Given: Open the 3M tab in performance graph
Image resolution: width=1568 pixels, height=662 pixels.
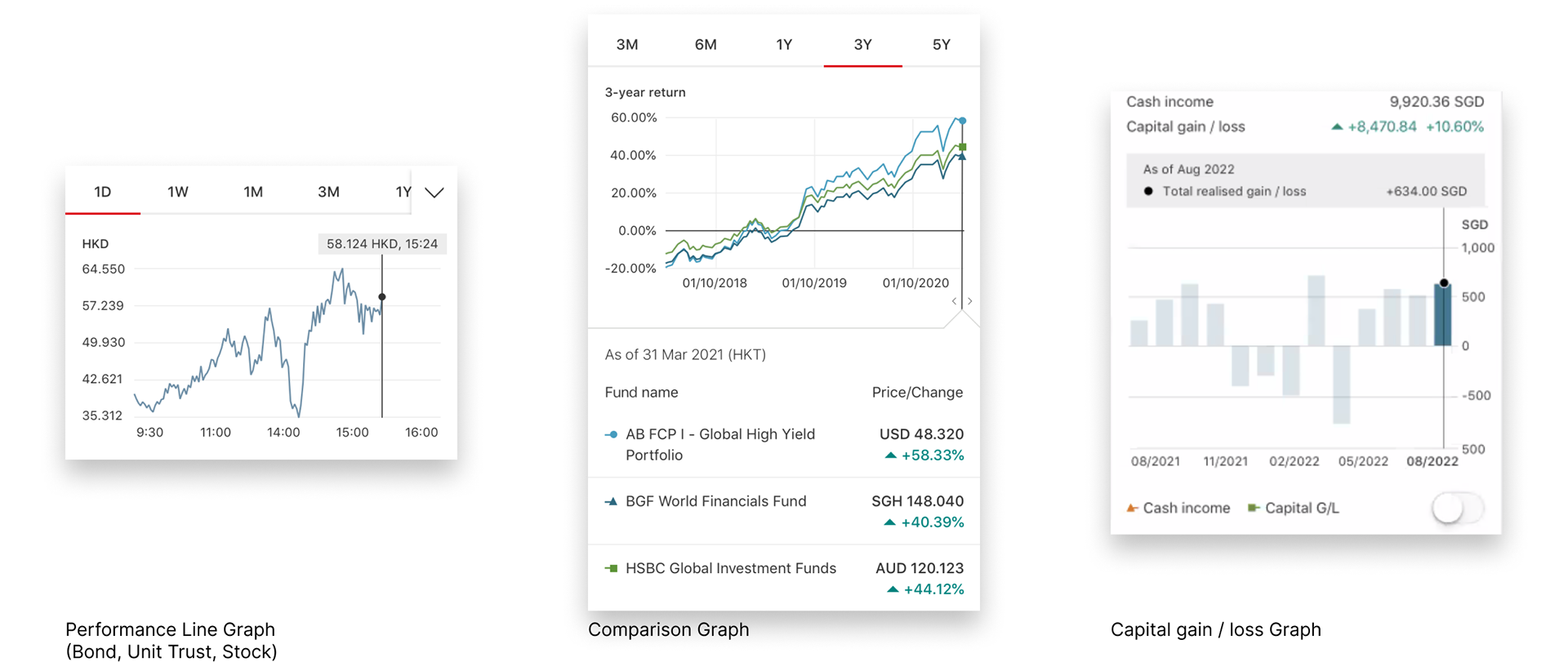Looking at the screenshot, I should (x=328, y=192).
